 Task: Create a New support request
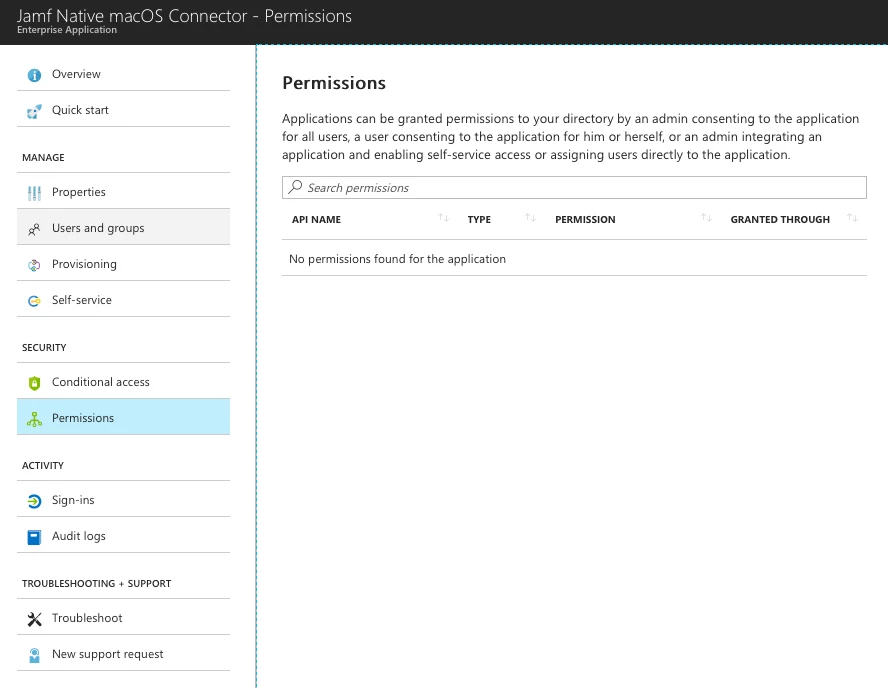[123, 654]
